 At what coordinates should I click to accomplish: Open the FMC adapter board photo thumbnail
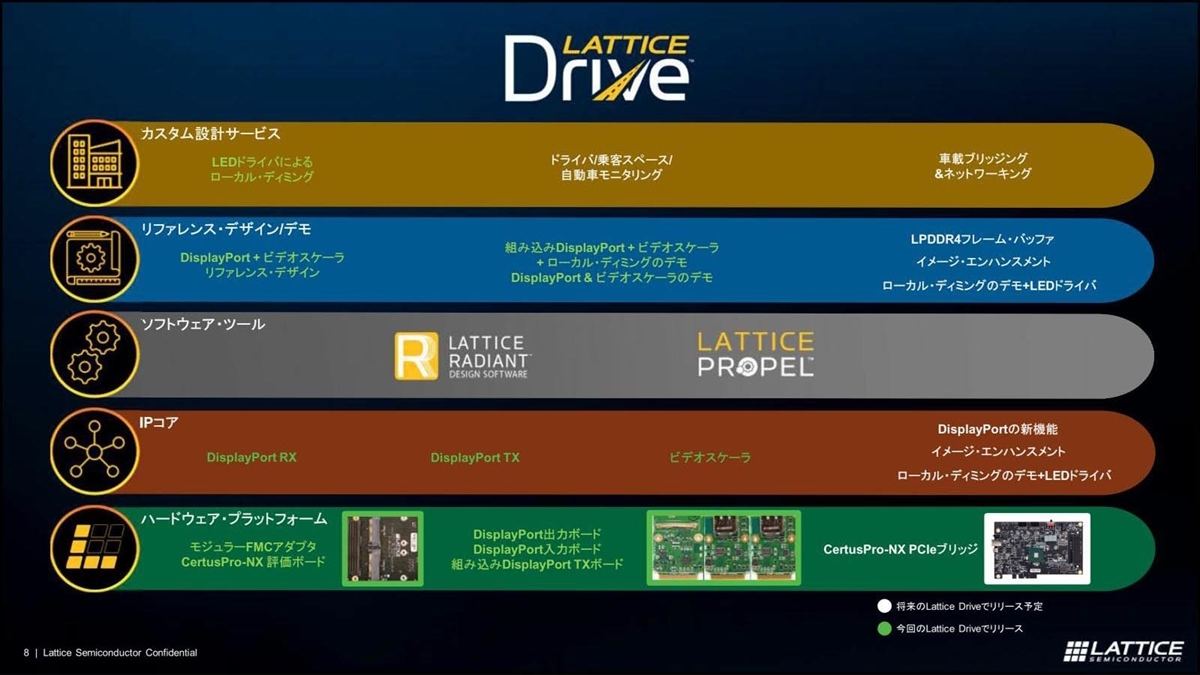tap(383, 549)
